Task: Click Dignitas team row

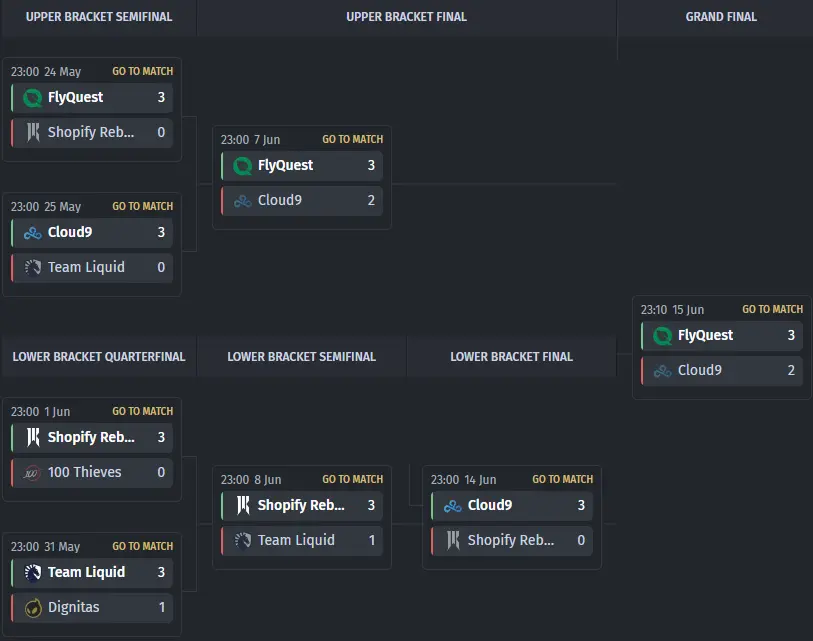Action: pos(92,607)
